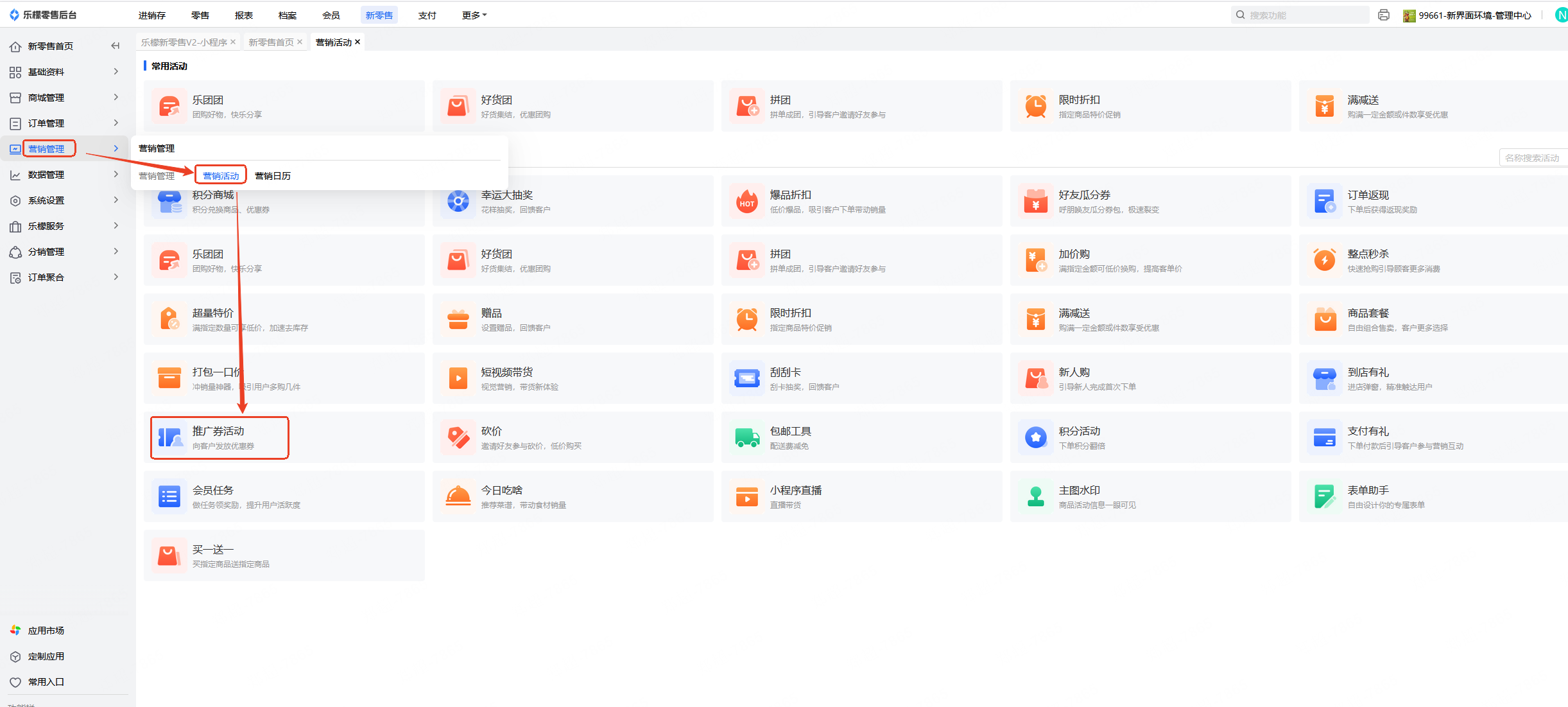Open the 包邮工具 delivery truck icon
This screenshot has height=707, width=1568.
(747, 438)
